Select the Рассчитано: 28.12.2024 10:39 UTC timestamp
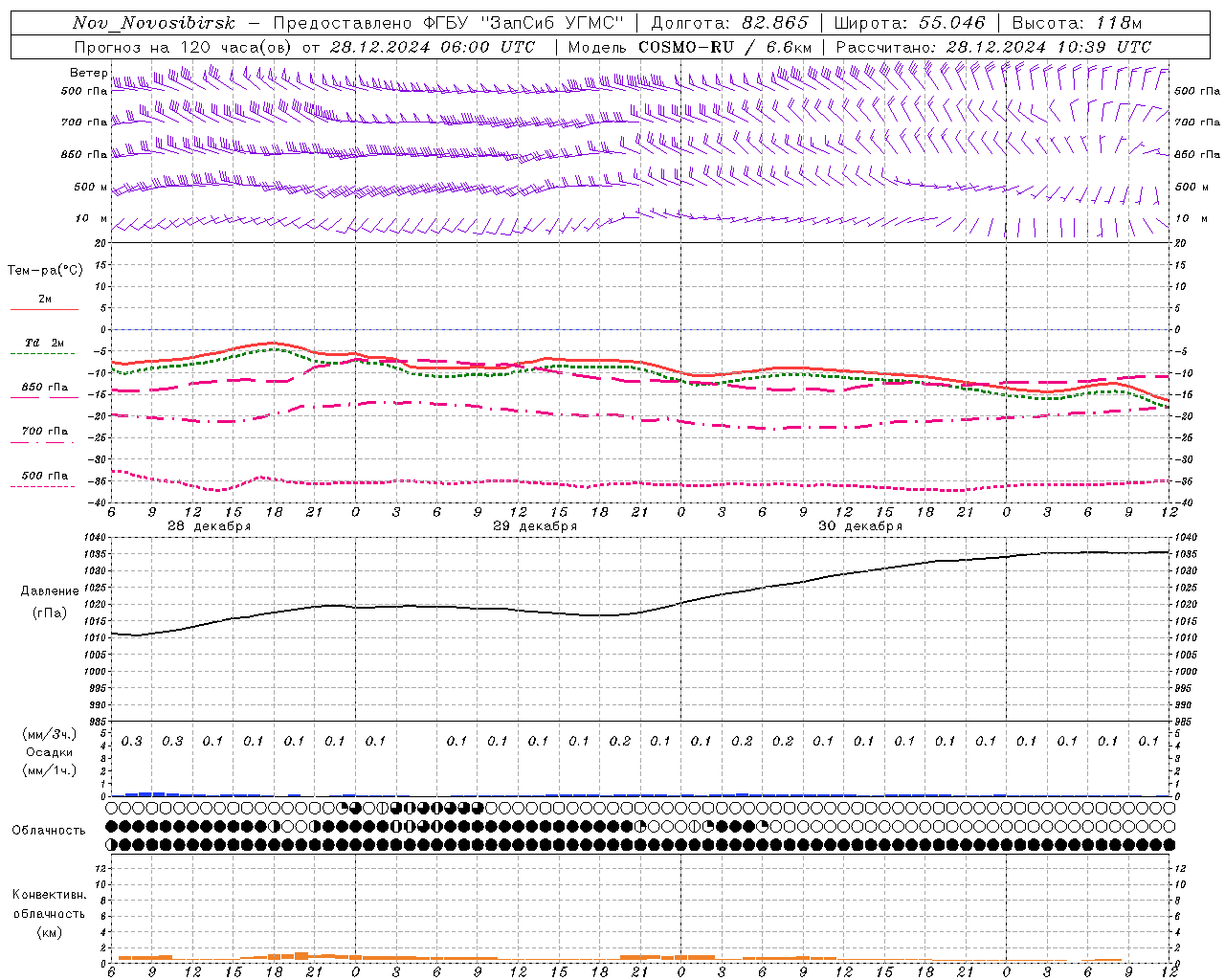Image resolution: width=1225 pixels, height=980 pixels. pyautogui.click(x=993, y=47)
